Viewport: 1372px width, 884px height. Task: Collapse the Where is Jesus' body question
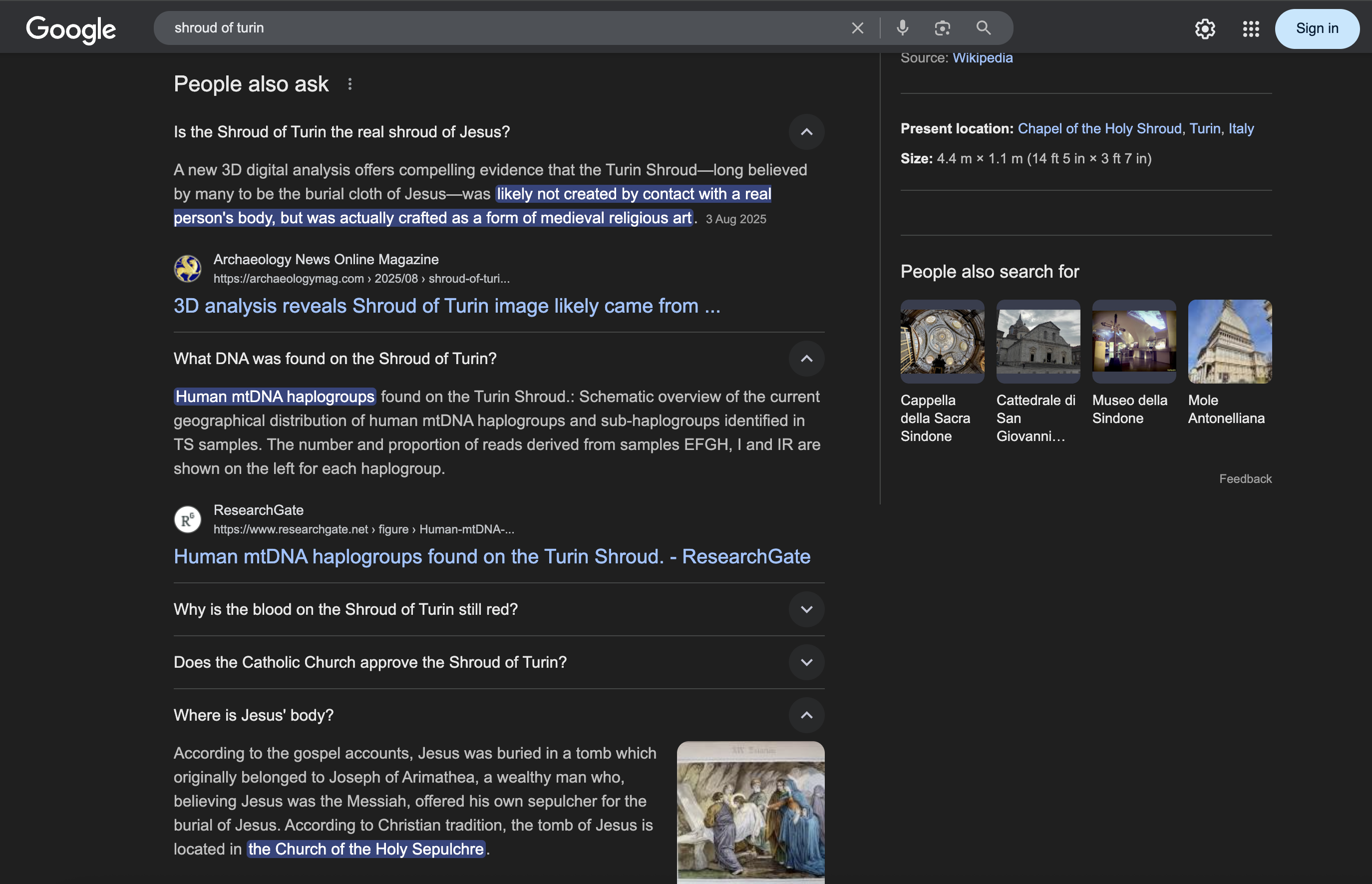coord(806,715)
